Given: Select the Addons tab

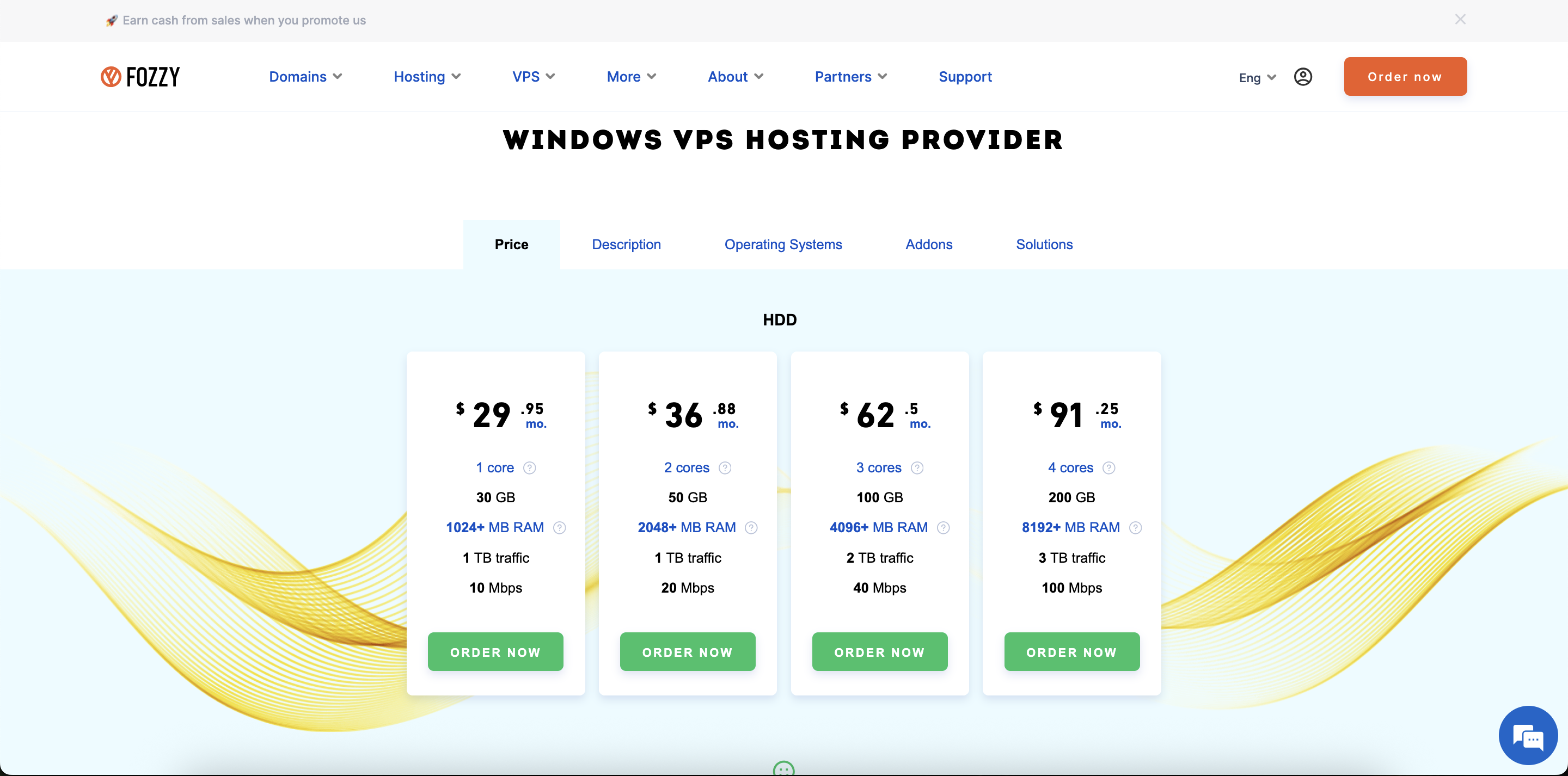Looking at the screenshot, I should tap(928, 244).
